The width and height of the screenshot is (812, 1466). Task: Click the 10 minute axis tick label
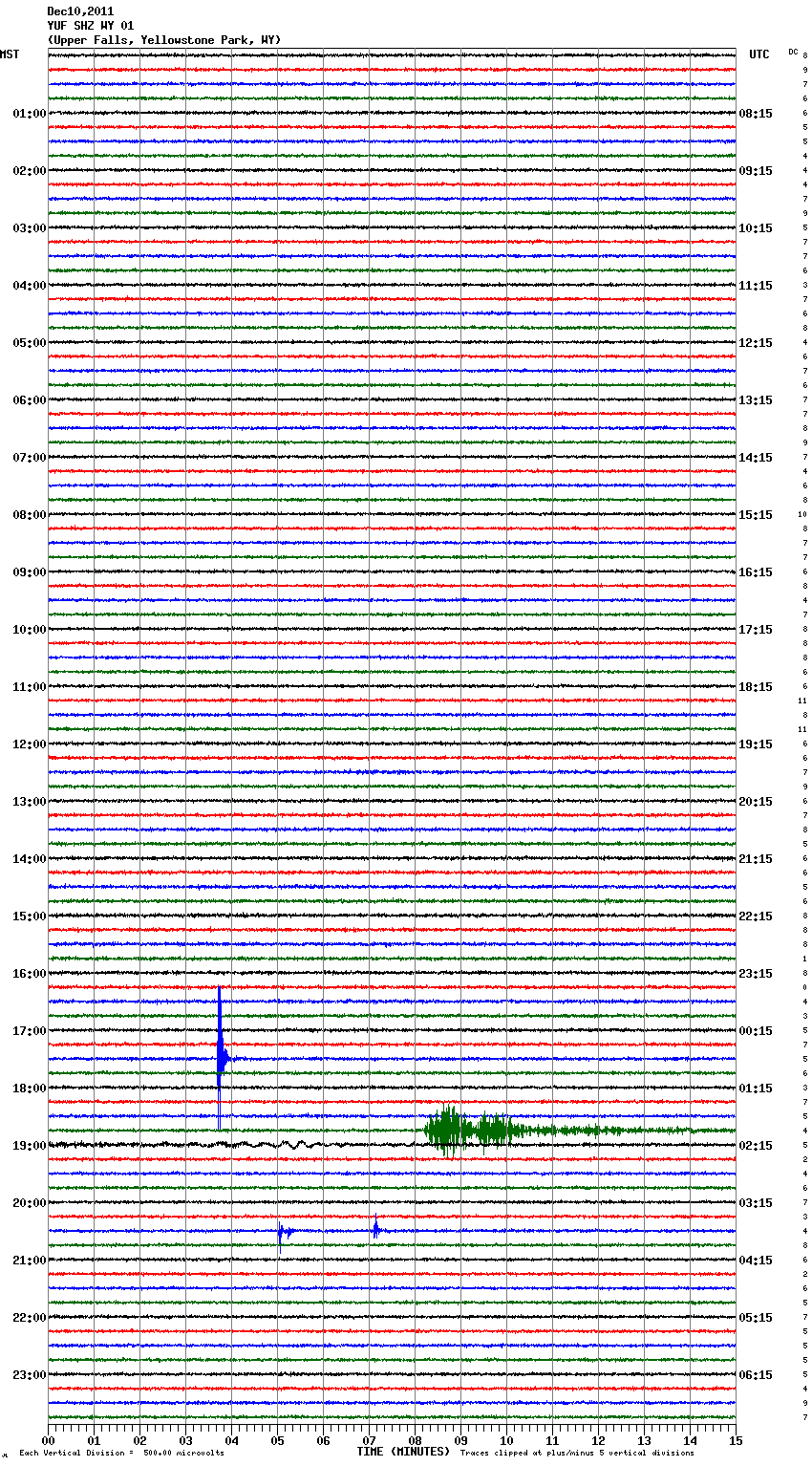point(506,1440)
